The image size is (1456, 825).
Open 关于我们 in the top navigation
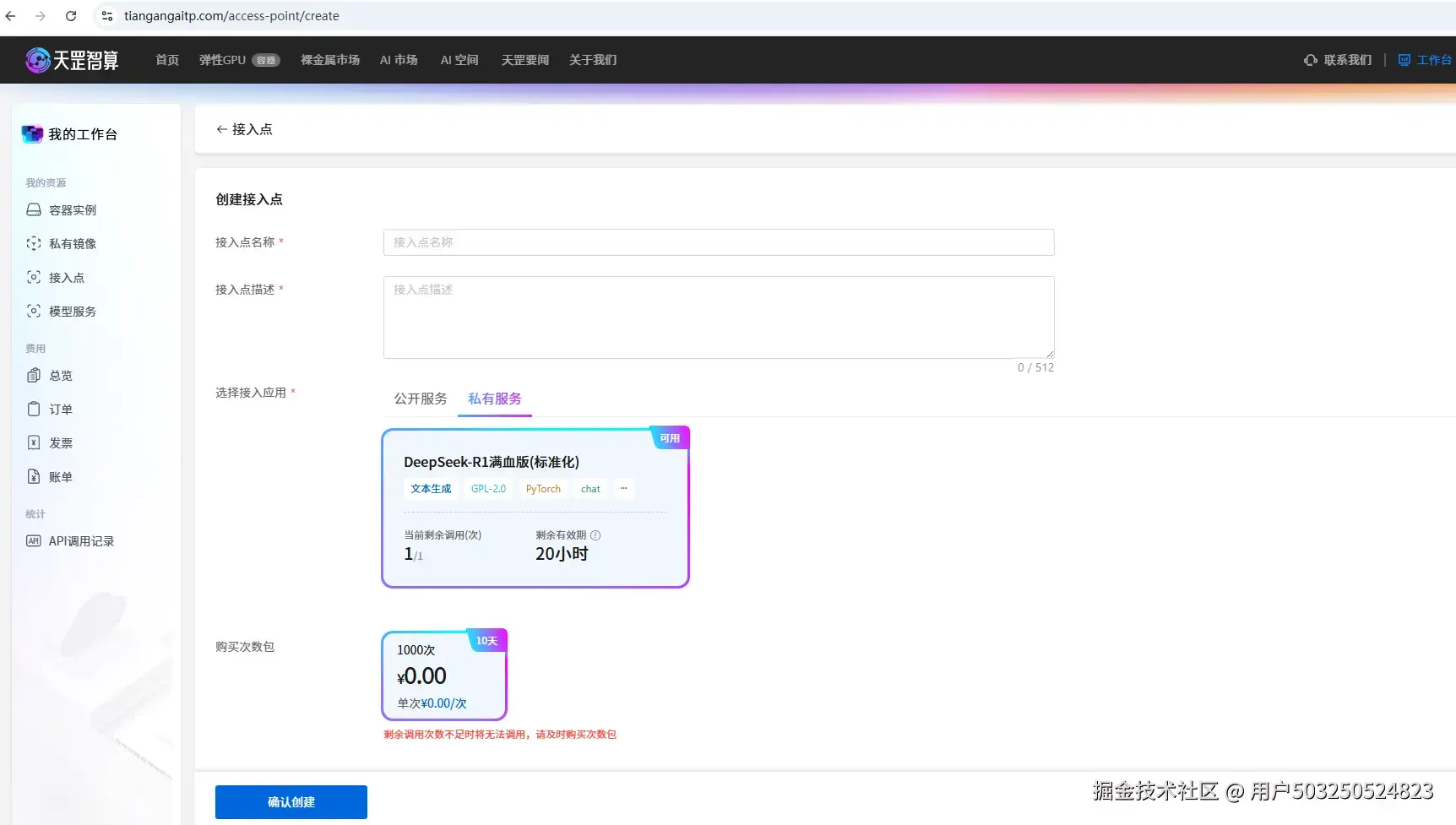click(593, 60)
